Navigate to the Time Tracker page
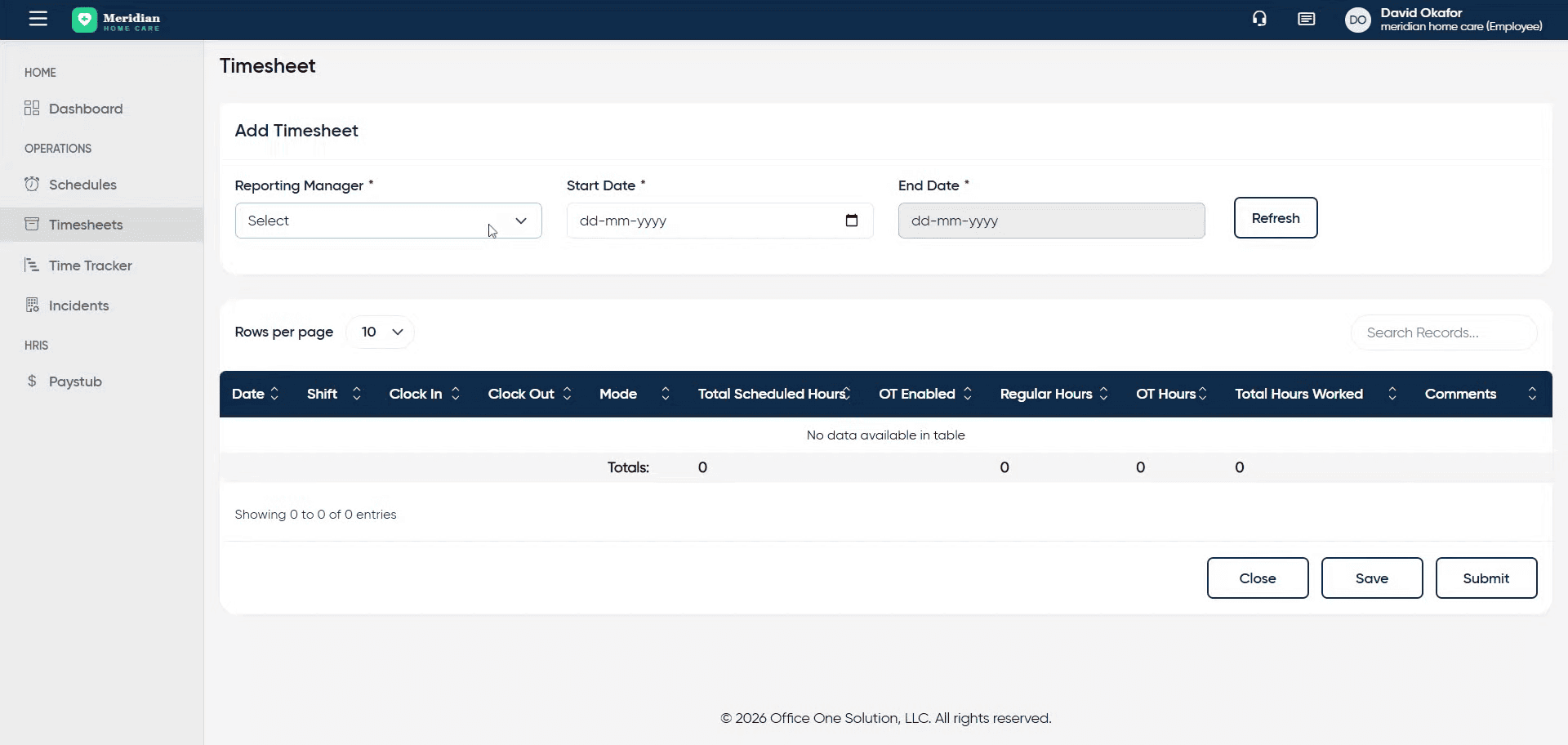1568x745 pixels. tap(90, 265)
